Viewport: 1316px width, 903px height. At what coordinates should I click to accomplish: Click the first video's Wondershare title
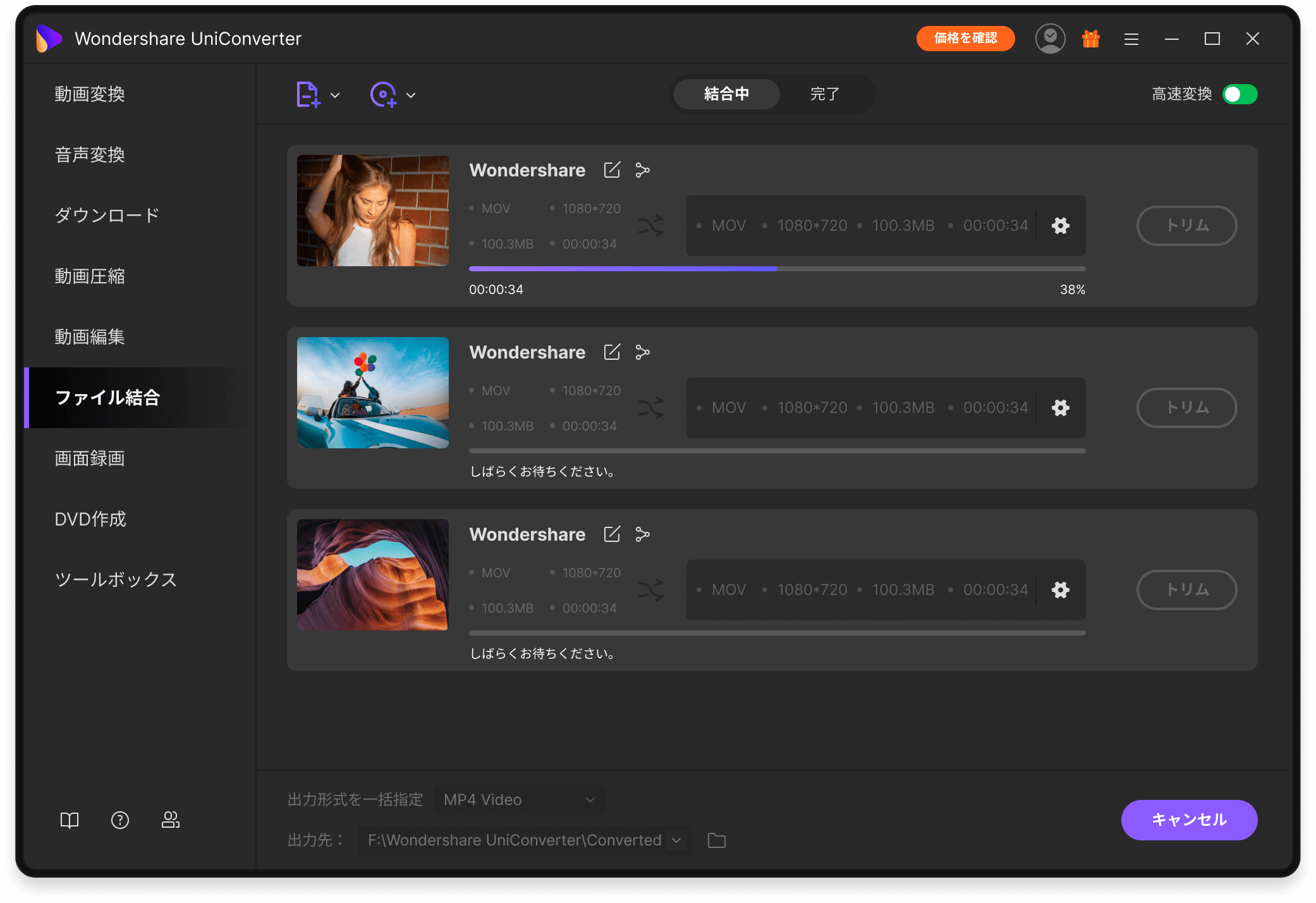[x=527, y=170]
